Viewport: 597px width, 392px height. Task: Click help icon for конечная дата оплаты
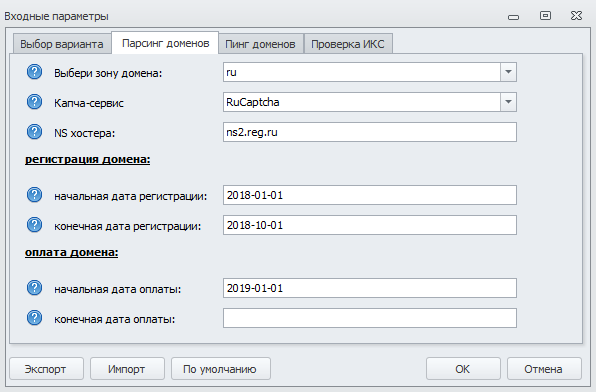pyautogui.click(x=34, y=318)
